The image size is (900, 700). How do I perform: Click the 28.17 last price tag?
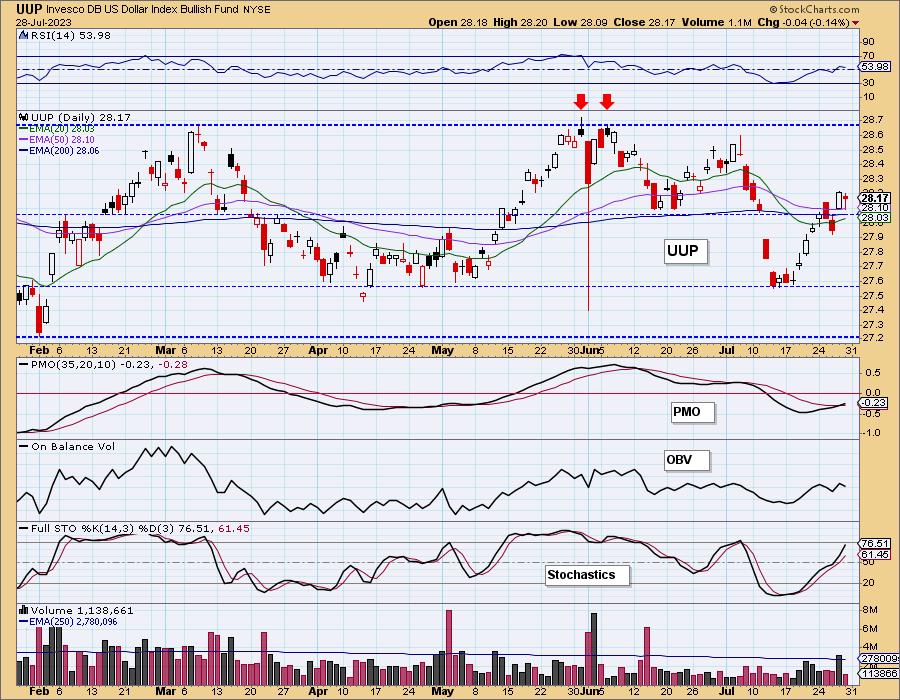tap(876, 198)
